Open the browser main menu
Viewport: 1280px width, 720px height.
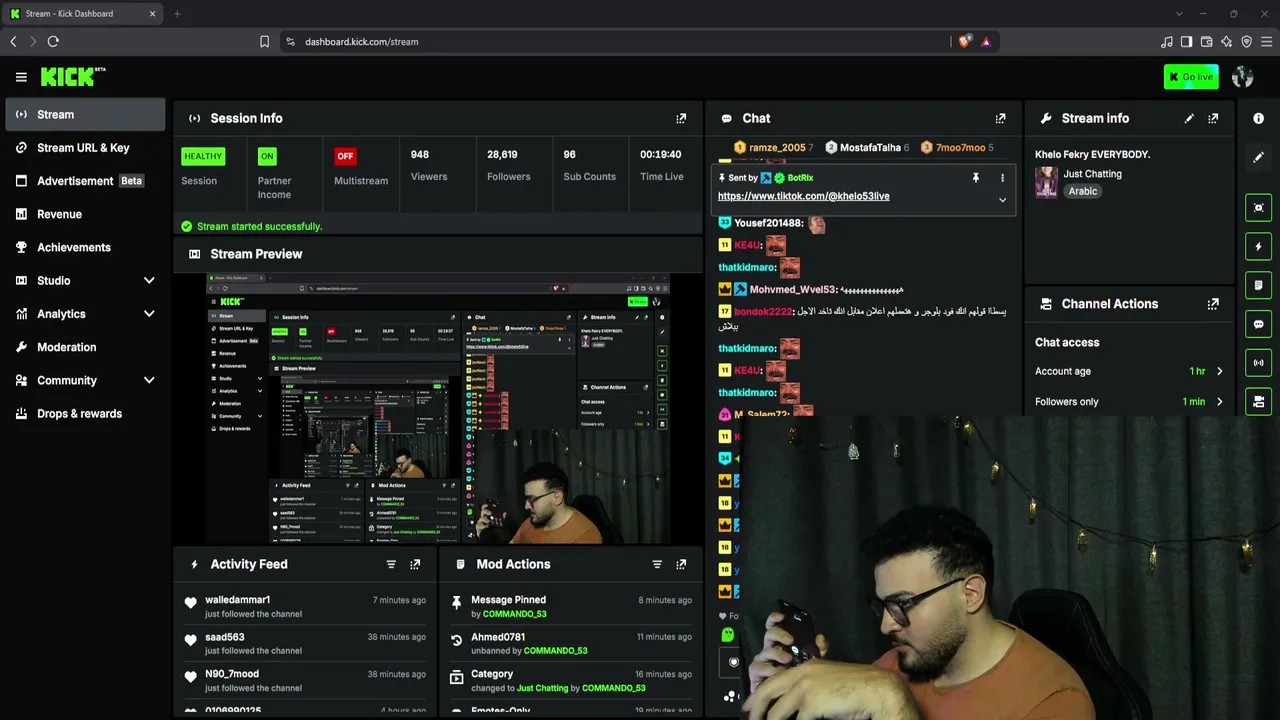(1267, 42)
